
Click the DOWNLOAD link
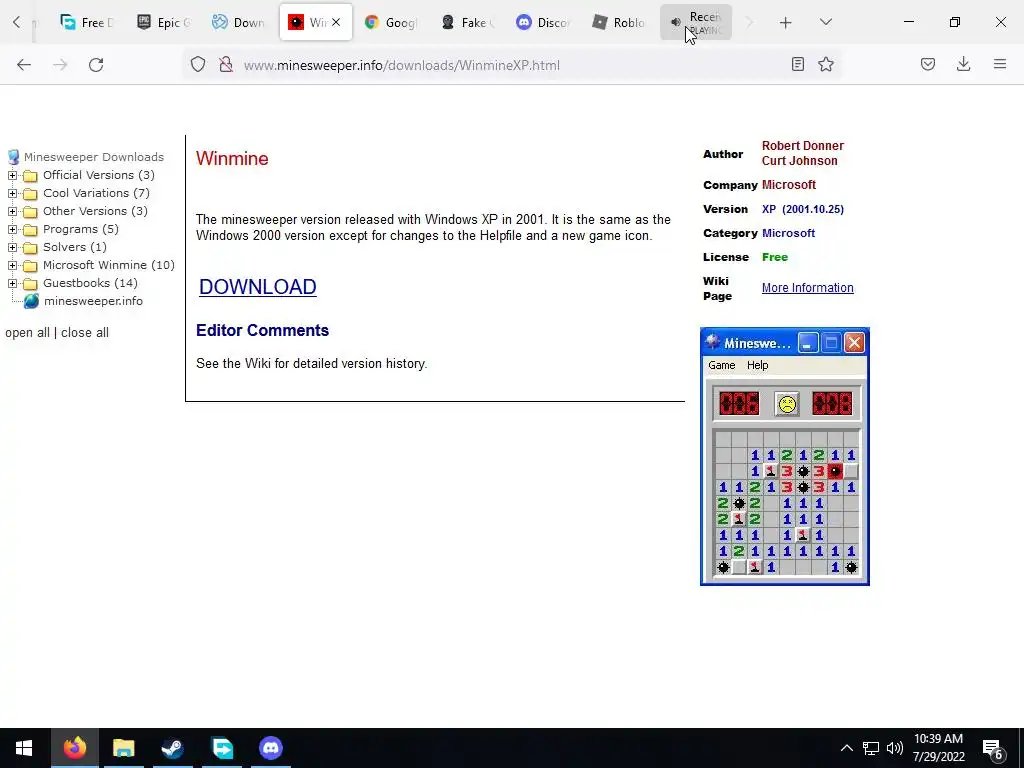[x=257, y=287]
